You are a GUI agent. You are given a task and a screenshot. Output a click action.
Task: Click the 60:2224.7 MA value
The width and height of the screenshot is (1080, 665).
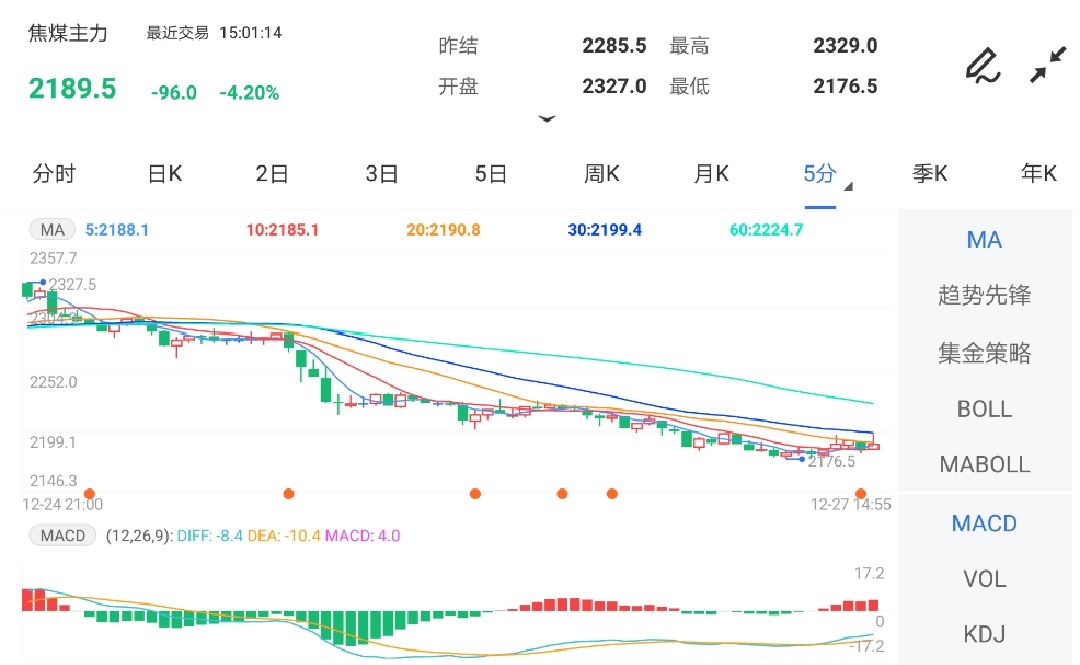pyautogui.click(x=766, y=230)
